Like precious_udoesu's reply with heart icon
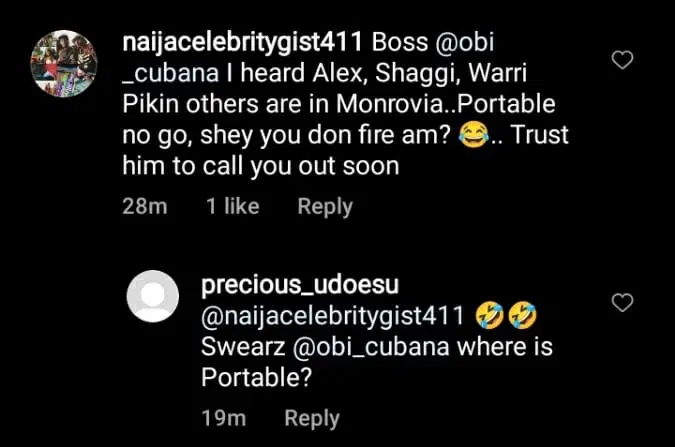 623,301
